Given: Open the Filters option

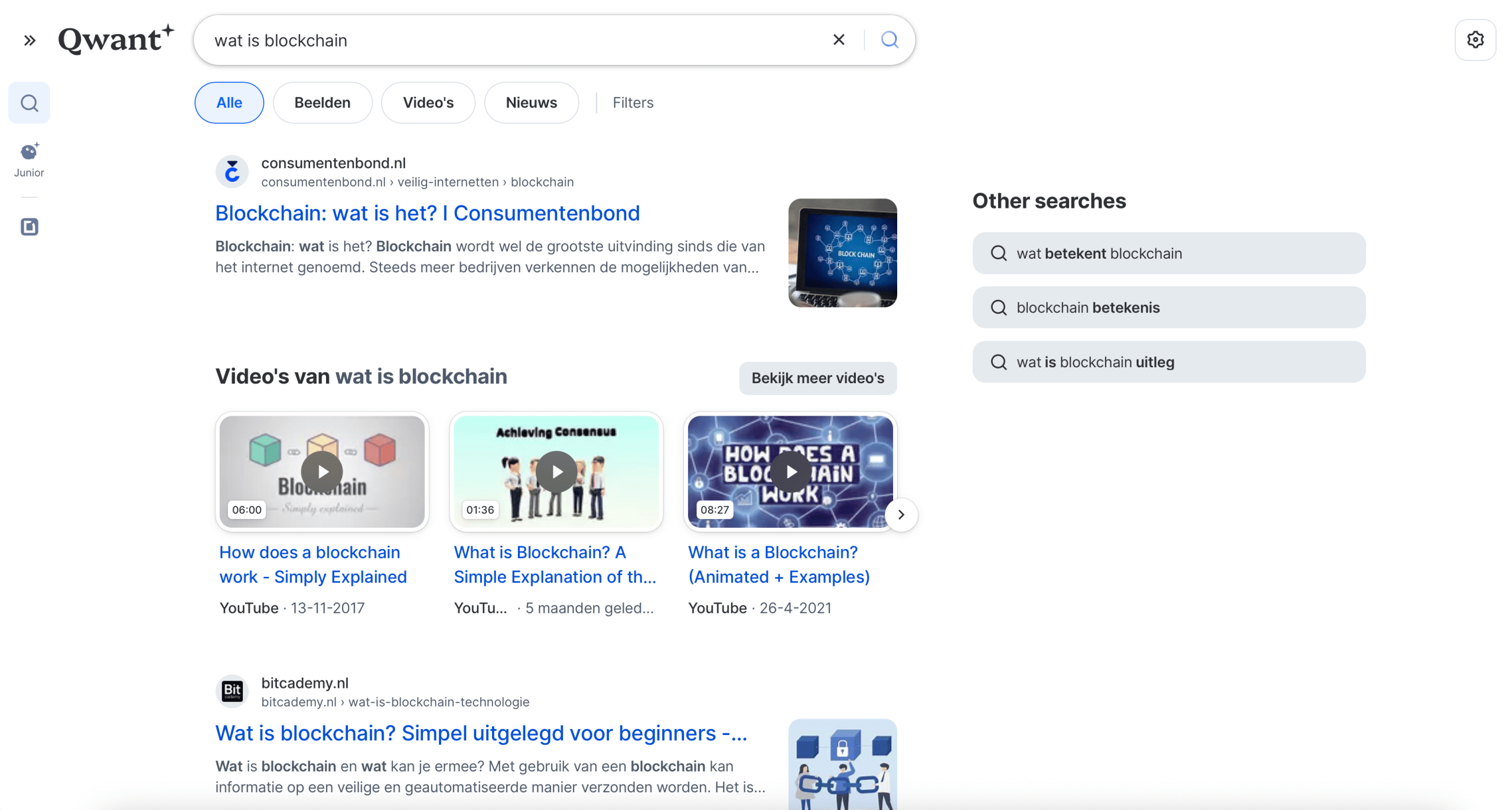Looking at the screenshot, I should tap(633, 103).
